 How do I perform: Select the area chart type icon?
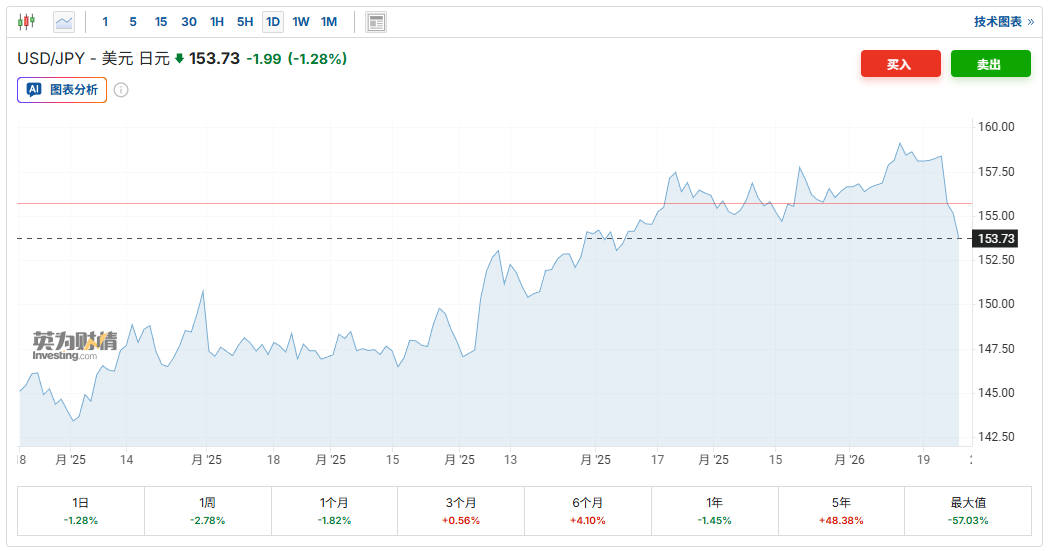(x=64, y=21)
